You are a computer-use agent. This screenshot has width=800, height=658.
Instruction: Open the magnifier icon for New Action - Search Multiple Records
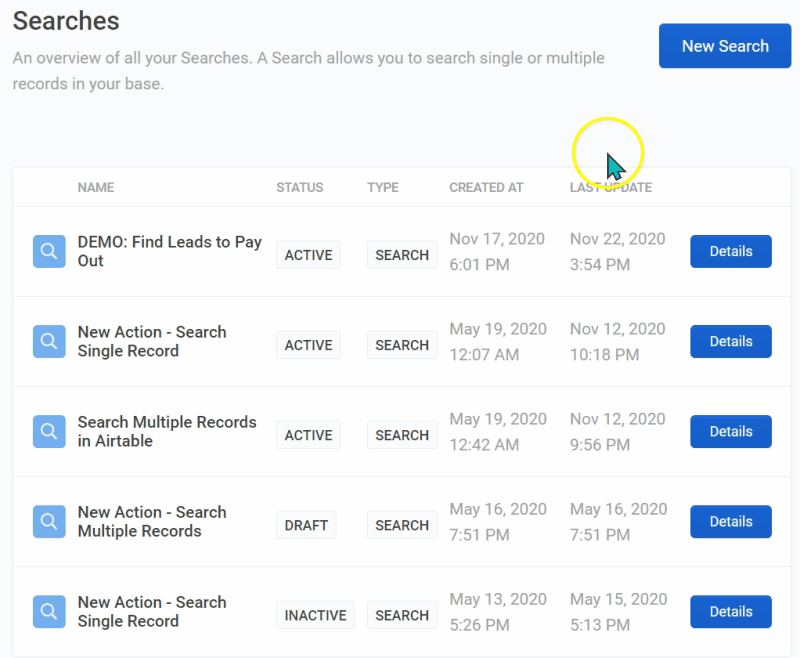(x=49, y=521)
